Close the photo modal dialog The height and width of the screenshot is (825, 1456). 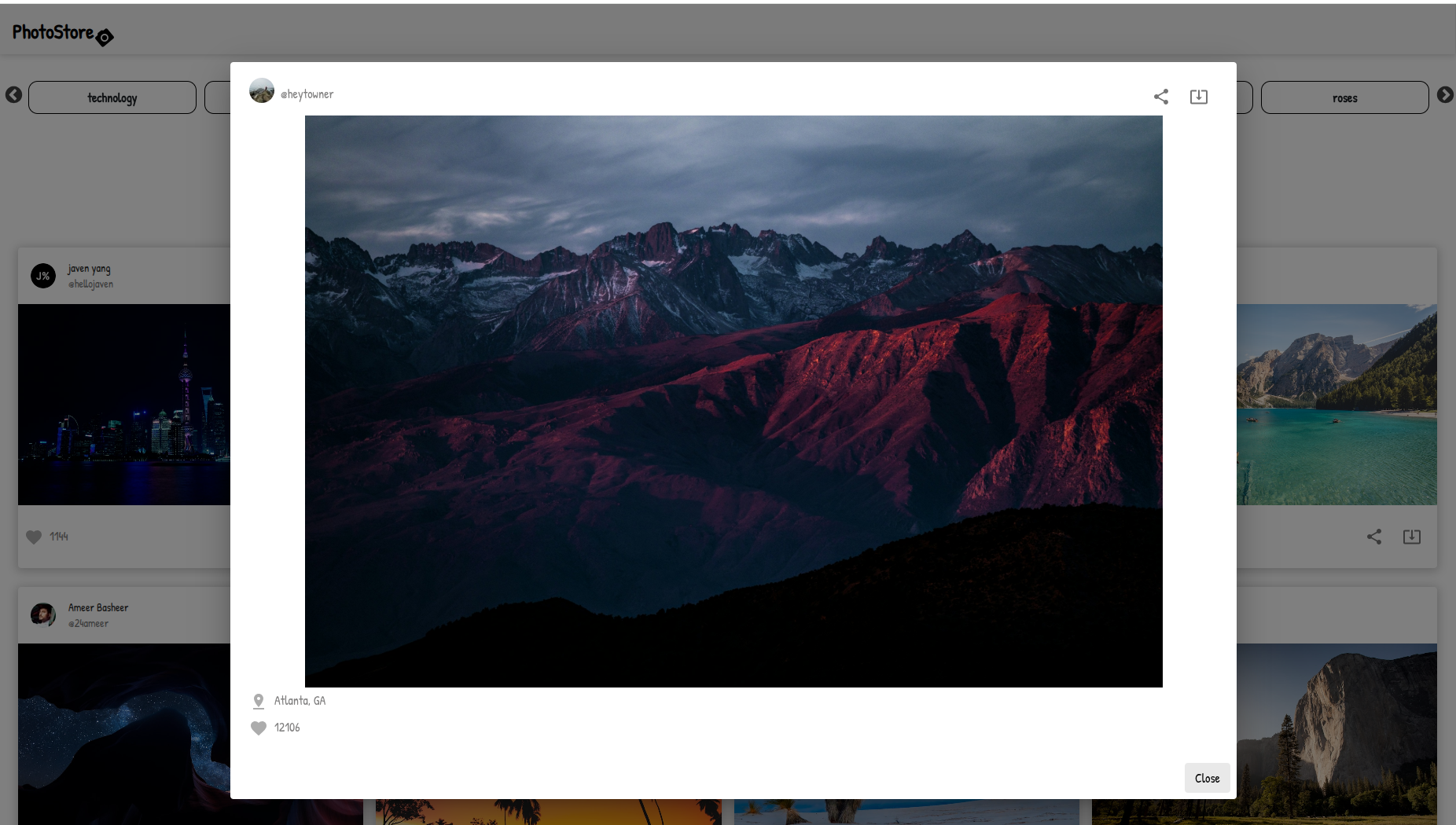1207,778
